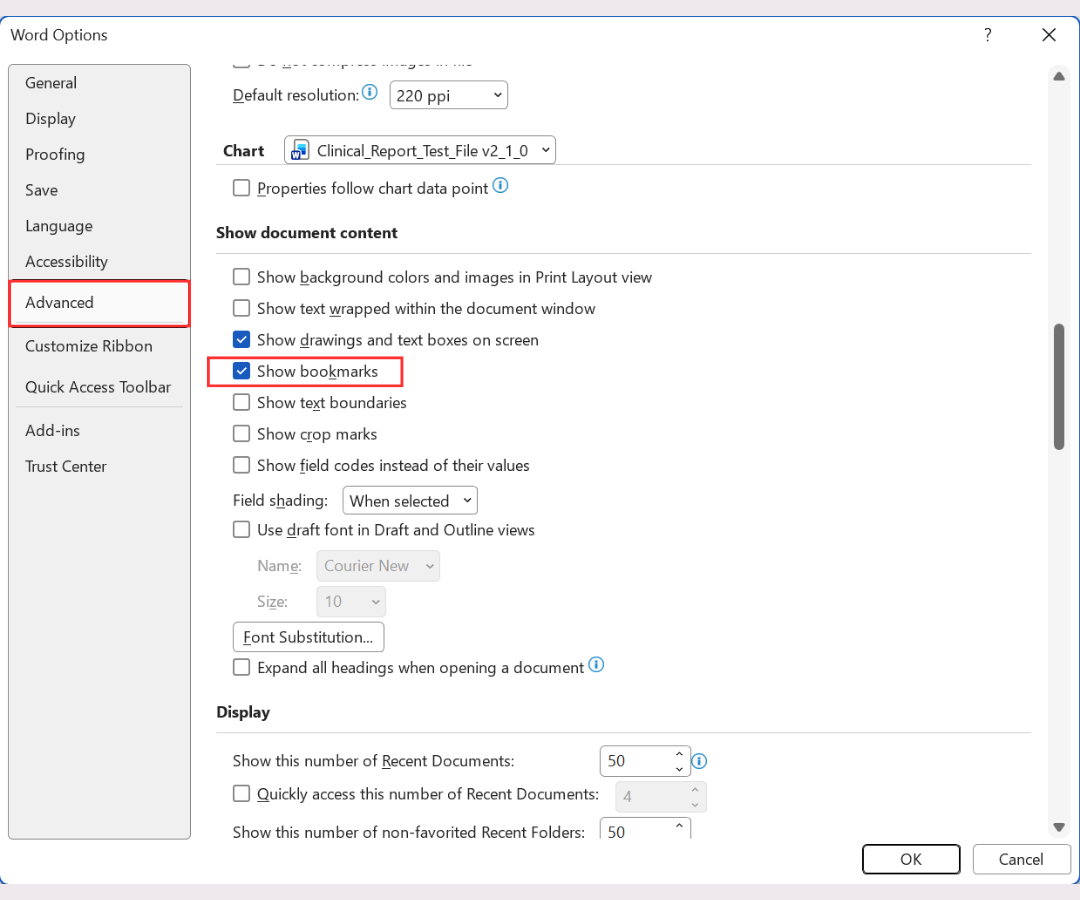Enable Show background colors and images checkbox
1080x900 pixels.
tap(241, 277)
